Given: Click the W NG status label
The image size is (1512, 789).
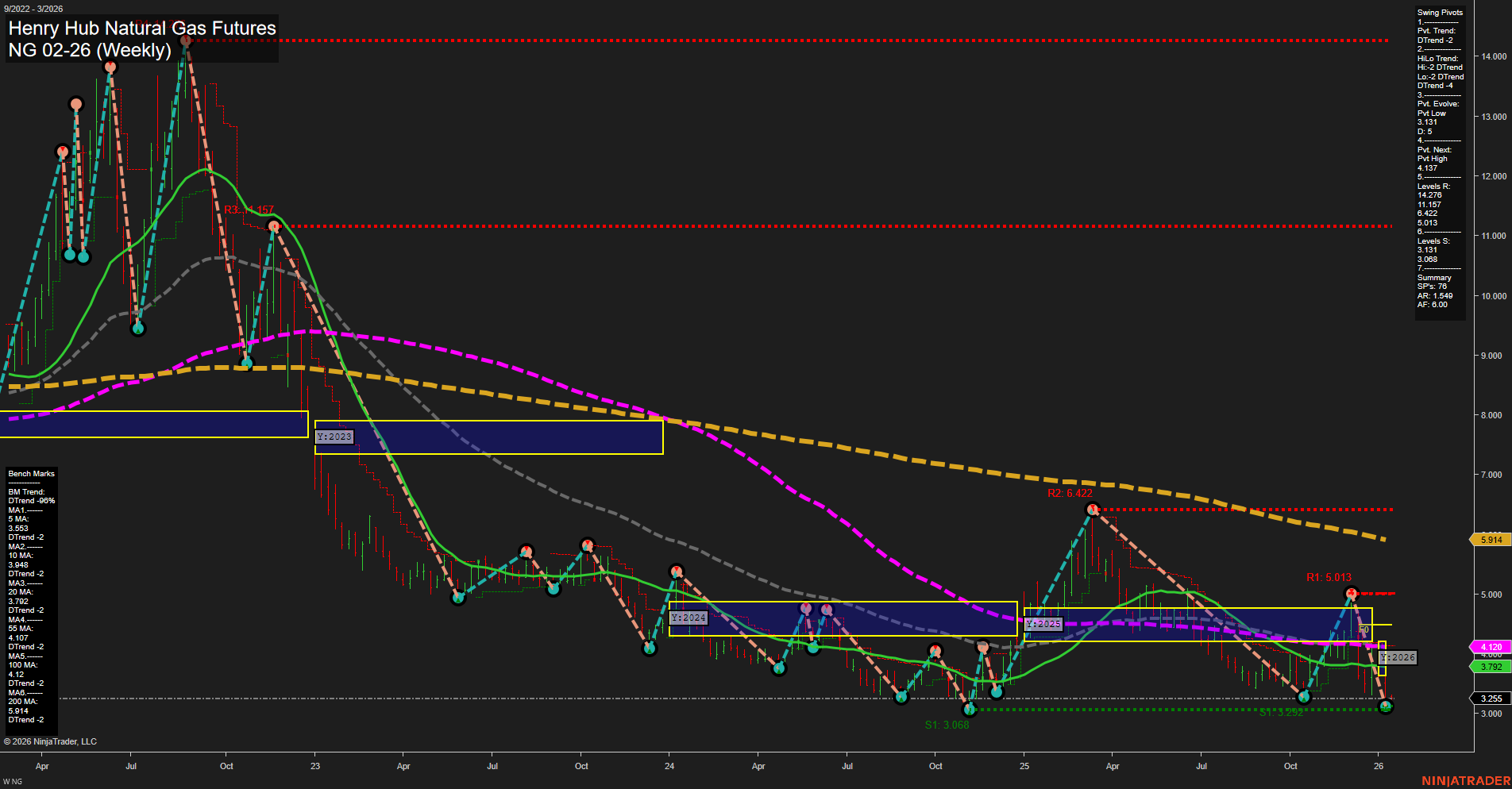Looking at the screenshot, I should tap(11, 780).
